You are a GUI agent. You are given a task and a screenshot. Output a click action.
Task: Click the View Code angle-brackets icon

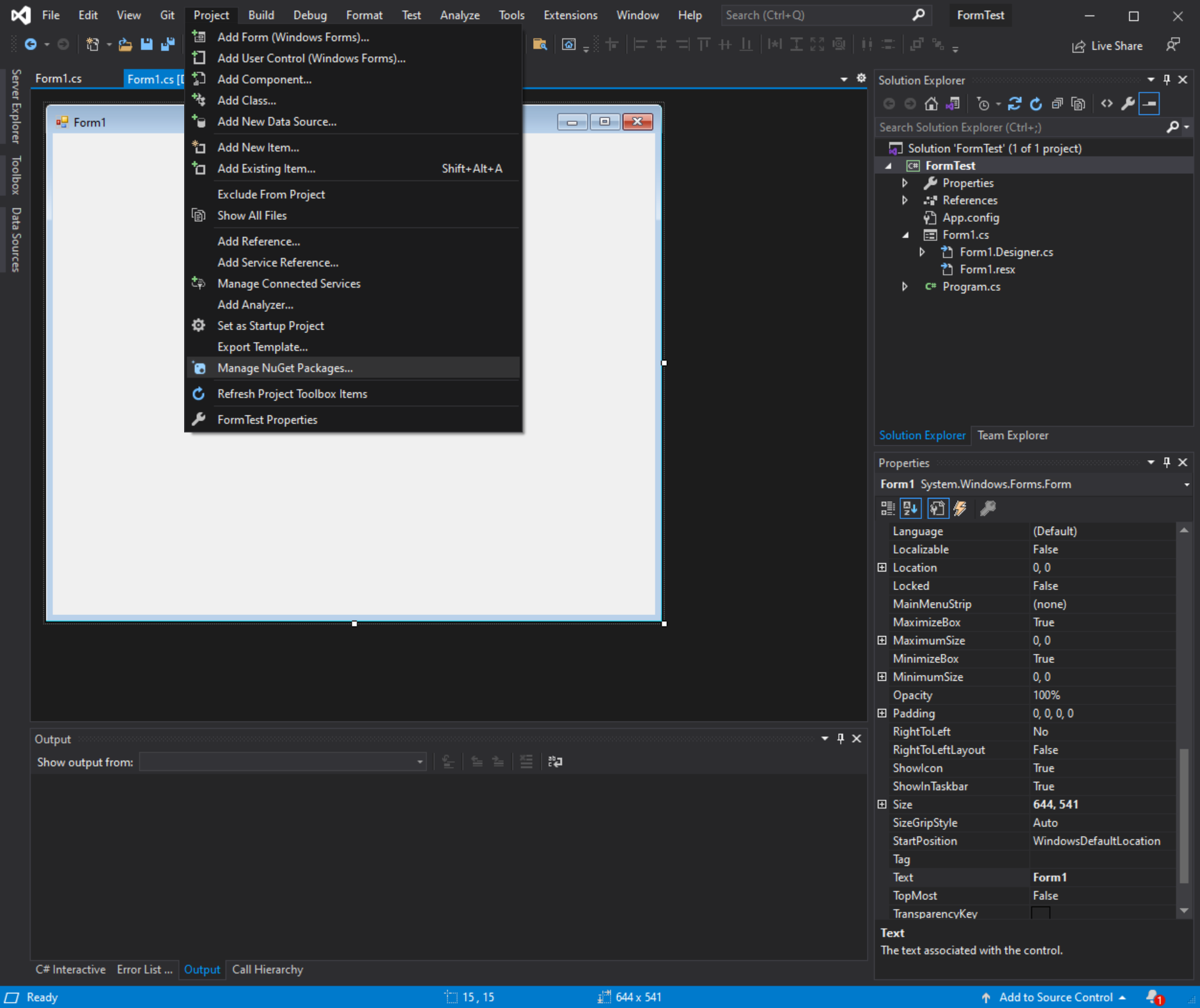[1107, 104]
